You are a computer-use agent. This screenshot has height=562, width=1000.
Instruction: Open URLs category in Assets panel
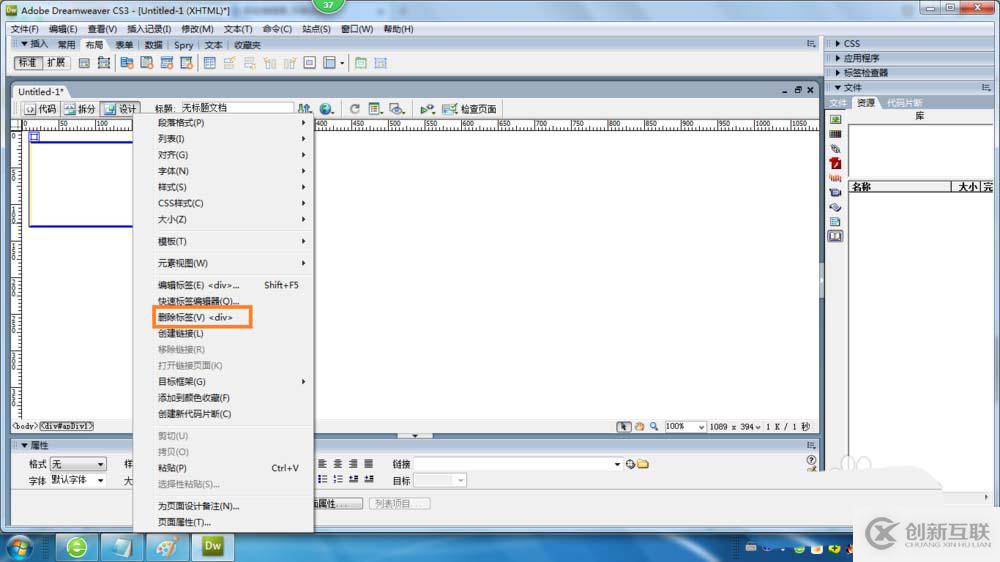coord(835,149)
